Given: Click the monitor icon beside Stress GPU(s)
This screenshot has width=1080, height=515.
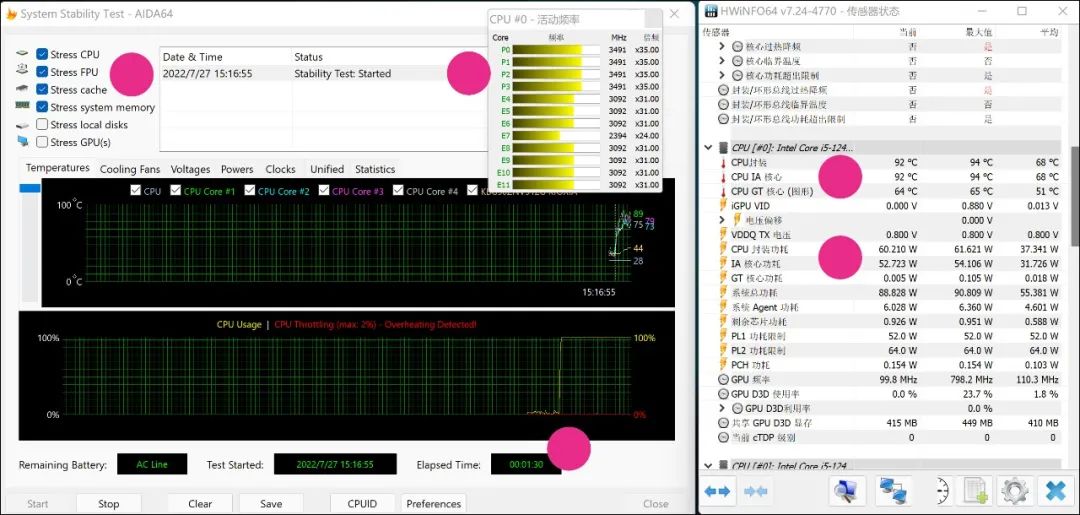Looking at the screenshot, I should pos(23,142).
